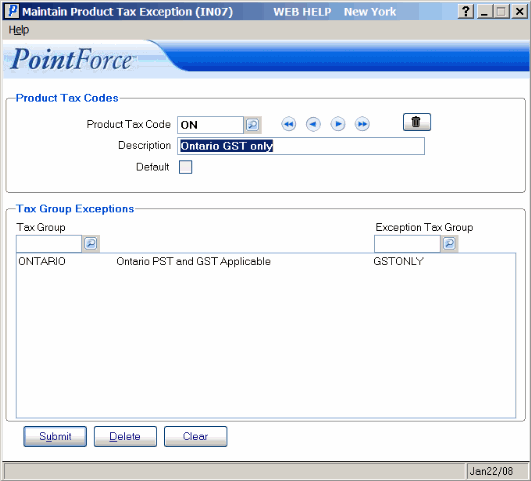Select the ONTARIO row in exceptions list

(x=266, y=262)
